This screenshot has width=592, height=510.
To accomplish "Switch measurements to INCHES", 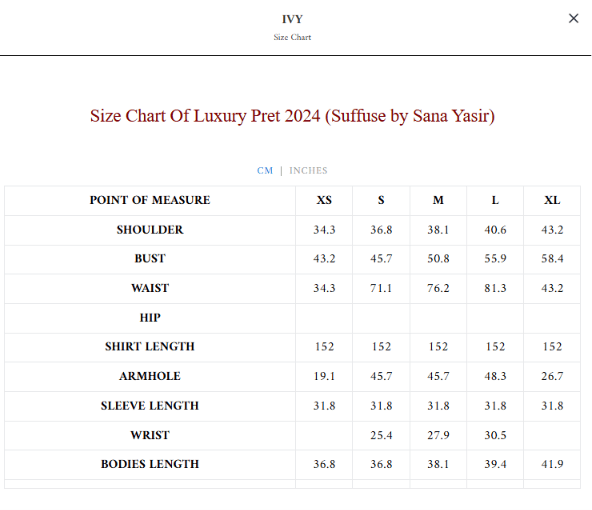I will click(308, 171).
